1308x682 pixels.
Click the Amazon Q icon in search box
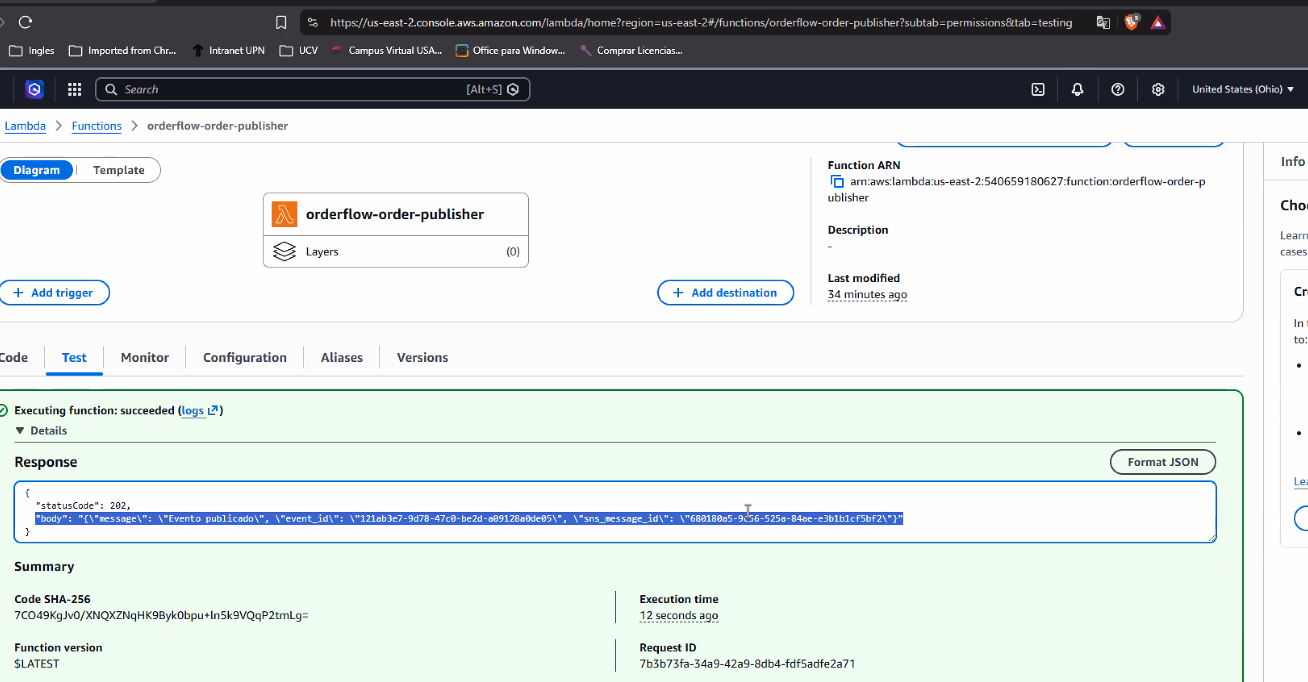click(x=513, y=89)
